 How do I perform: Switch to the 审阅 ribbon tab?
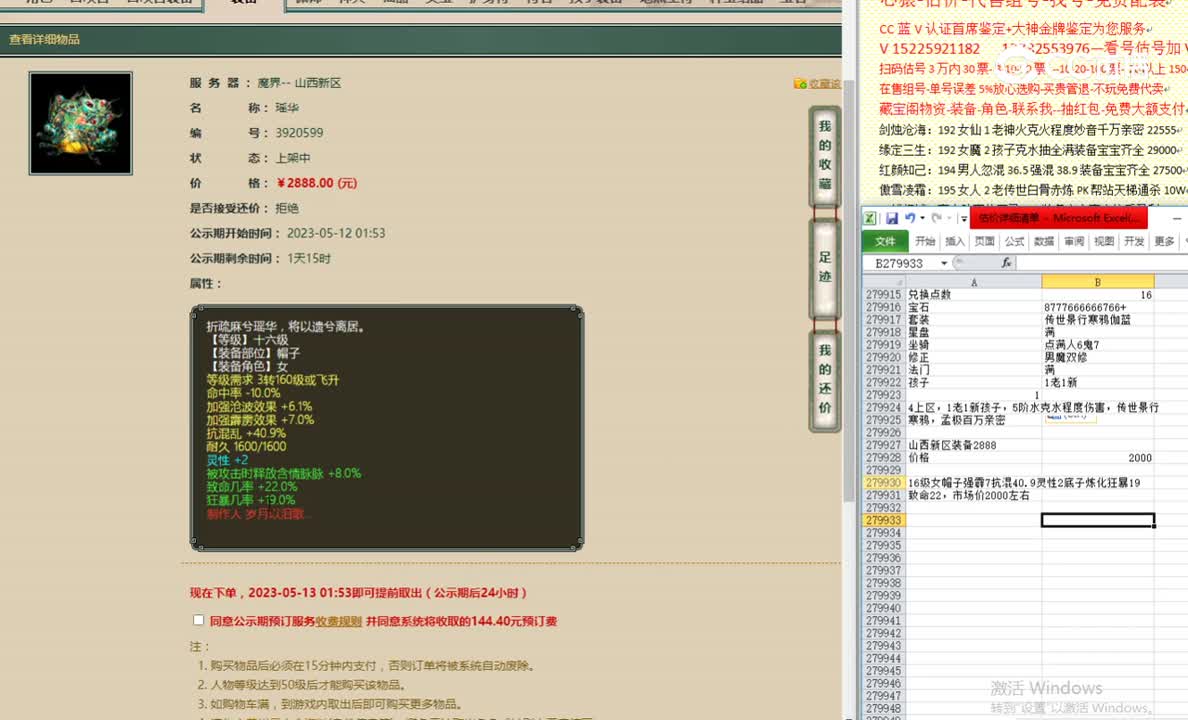[x=1074, y=241]
